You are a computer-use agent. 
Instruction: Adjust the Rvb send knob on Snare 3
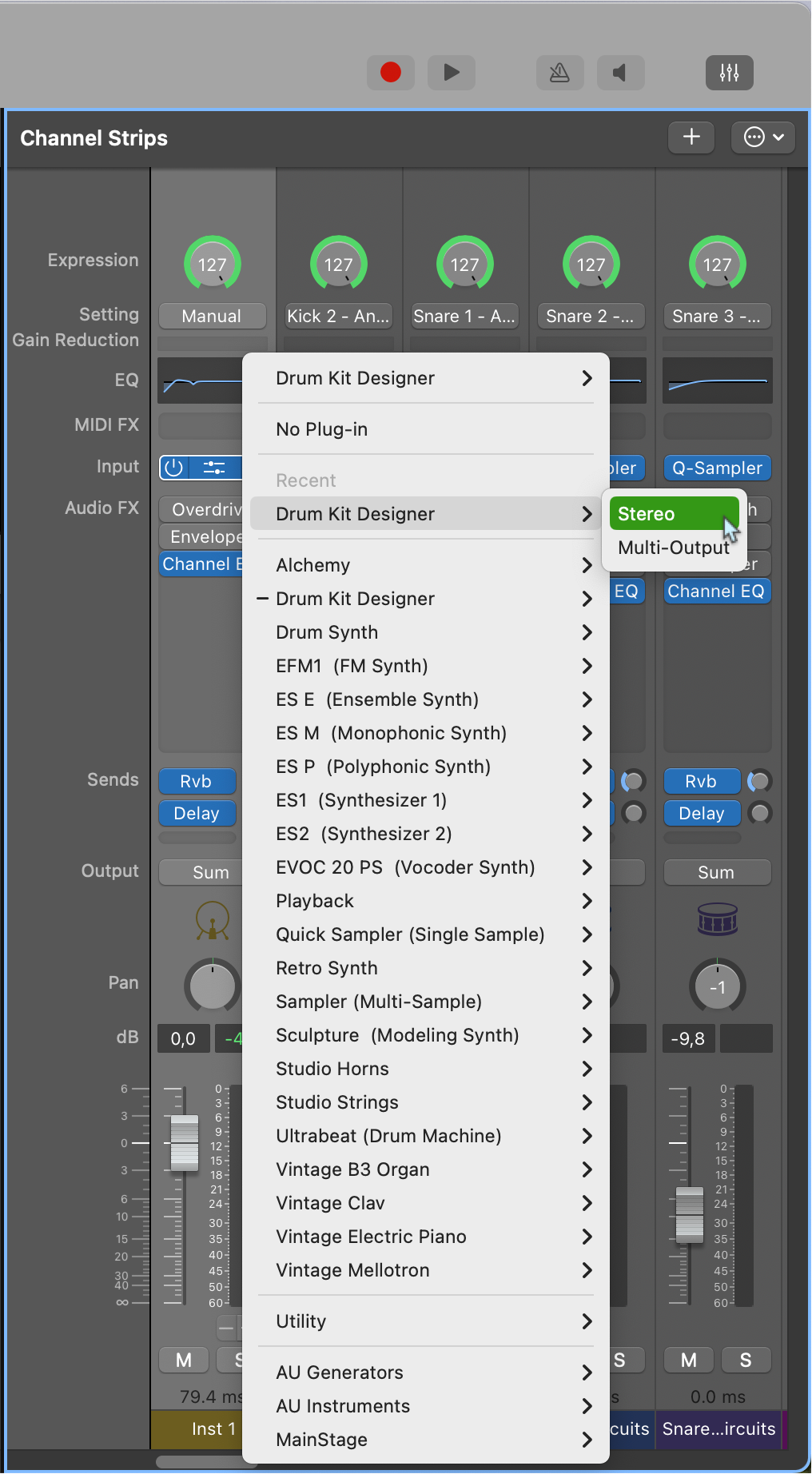759,781
